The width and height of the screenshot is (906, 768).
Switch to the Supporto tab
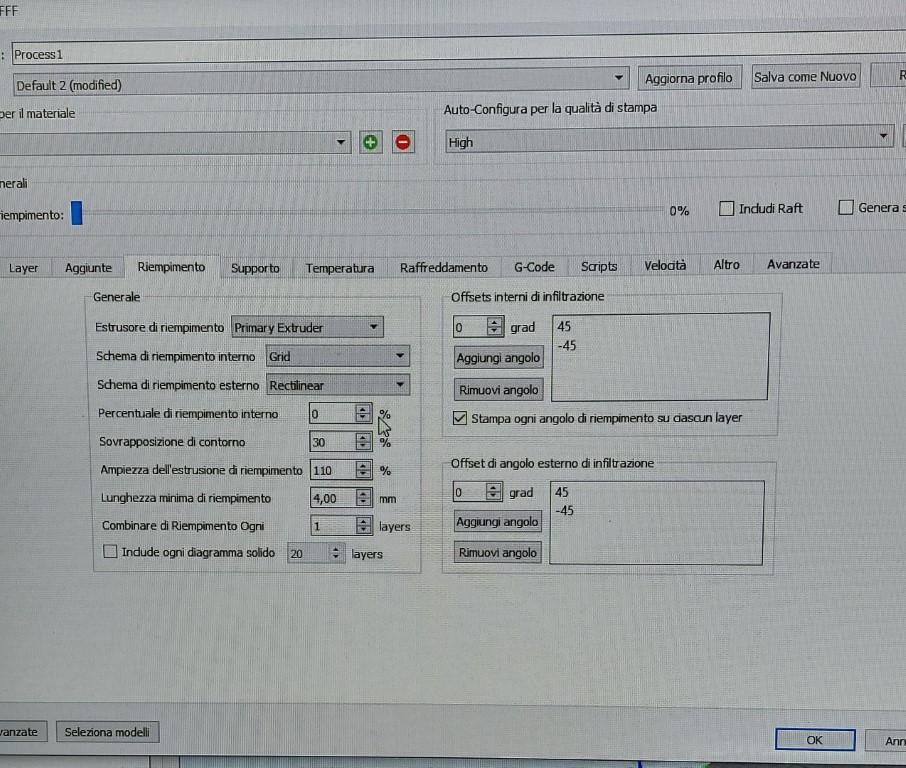click(x=255, y=267)
